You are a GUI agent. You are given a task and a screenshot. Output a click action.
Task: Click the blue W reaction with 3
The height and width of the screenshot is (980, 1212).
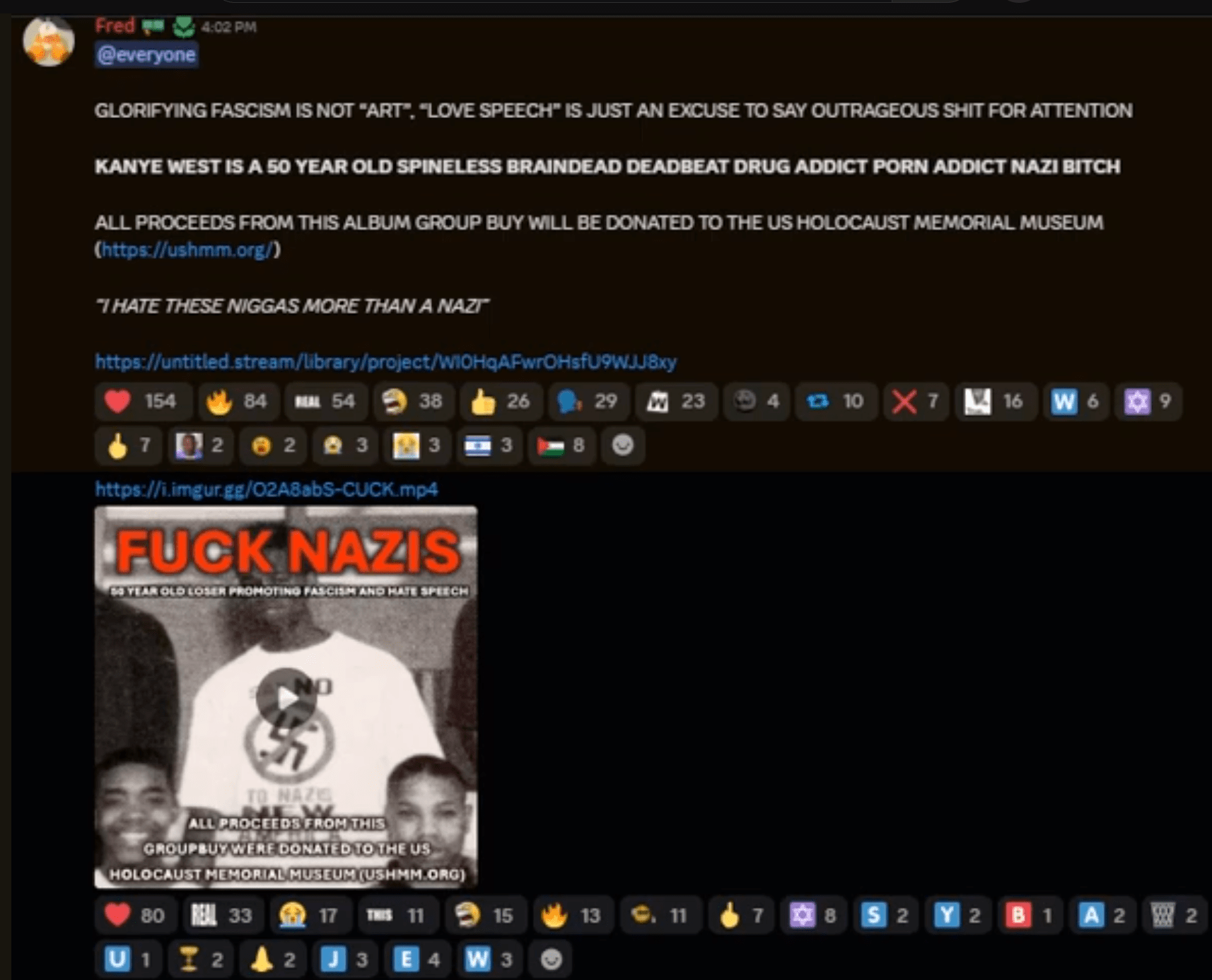pyautogui.click(x=489, y=959)
